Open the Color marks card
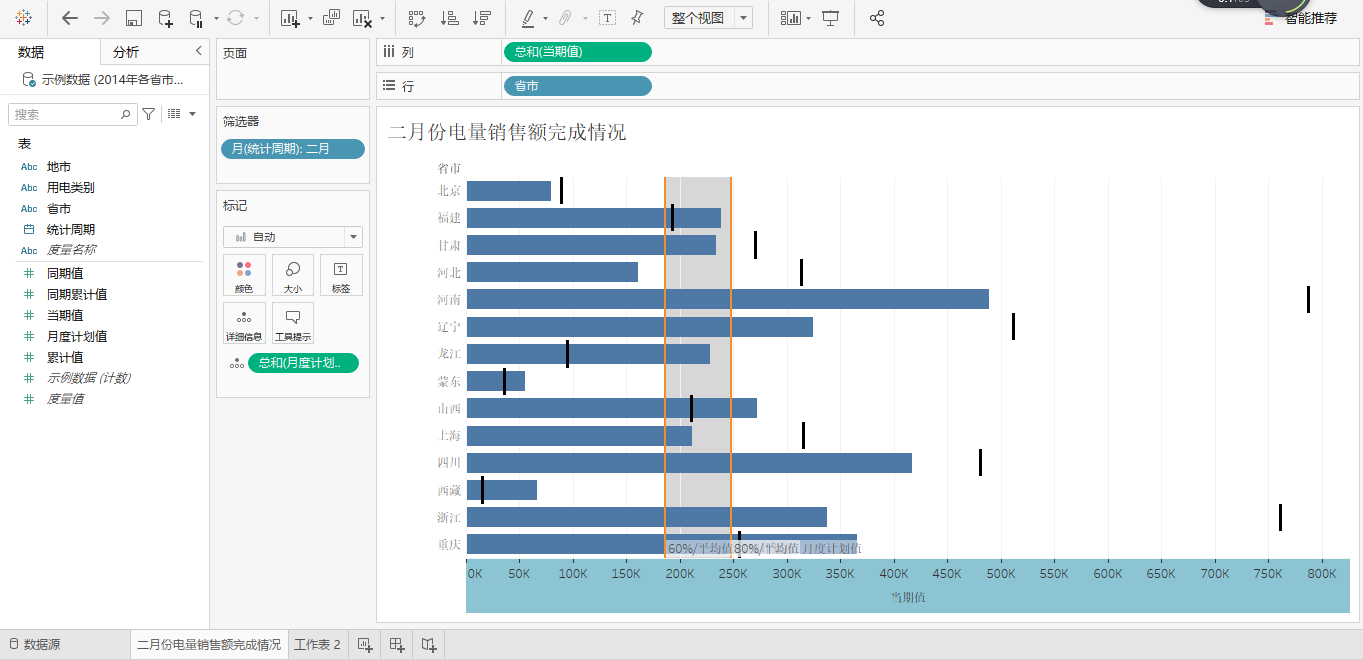1363x660 pixels. pyautogui.click(x=244, y=275)
